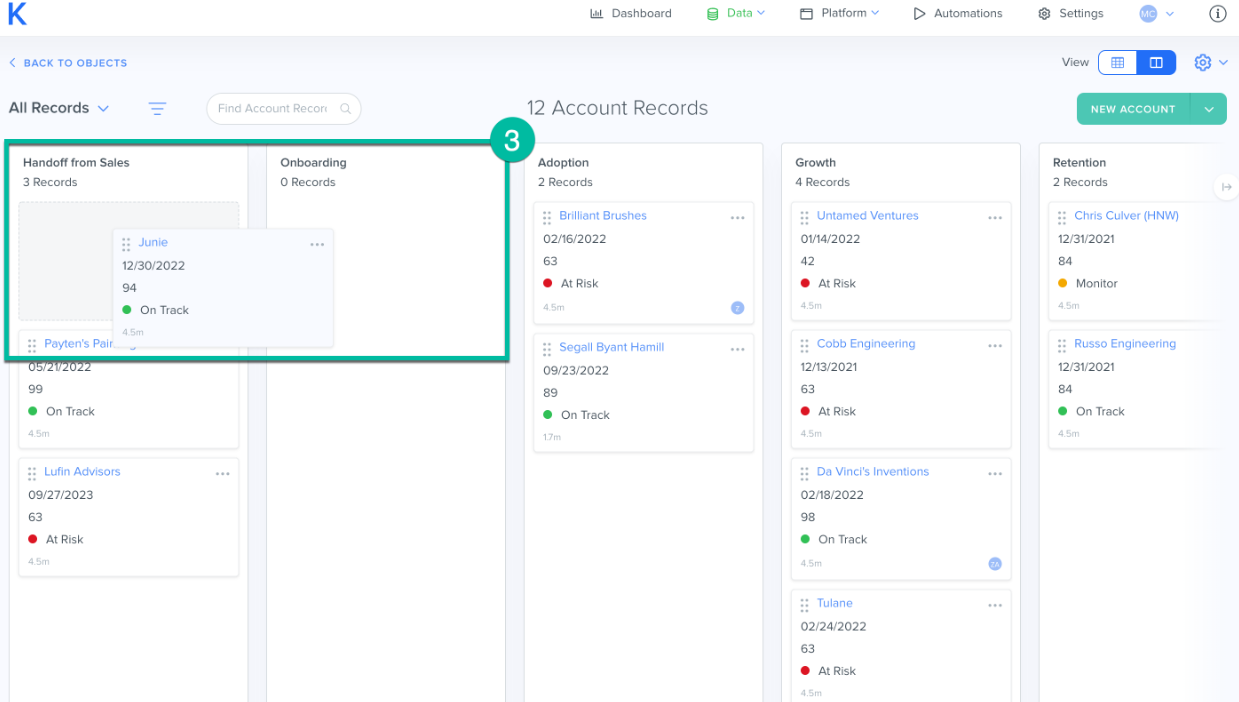Switch to table view
Viewport: 1239px width, 702px height.
(x=1118, y=62)
